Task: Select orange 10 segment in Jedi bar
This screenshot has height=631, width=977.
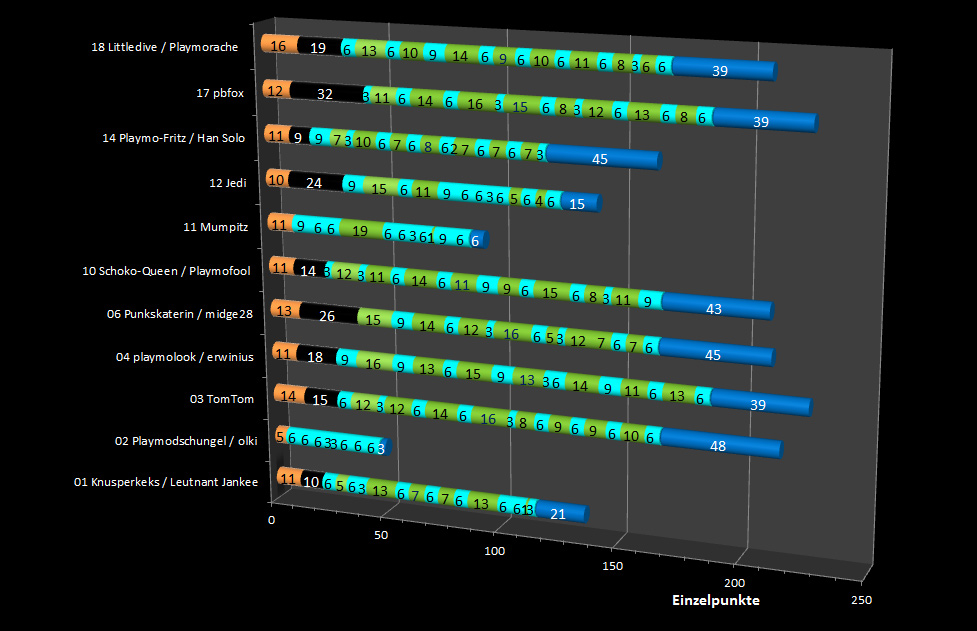Action: pyautogui.click(x=277, y=179)
